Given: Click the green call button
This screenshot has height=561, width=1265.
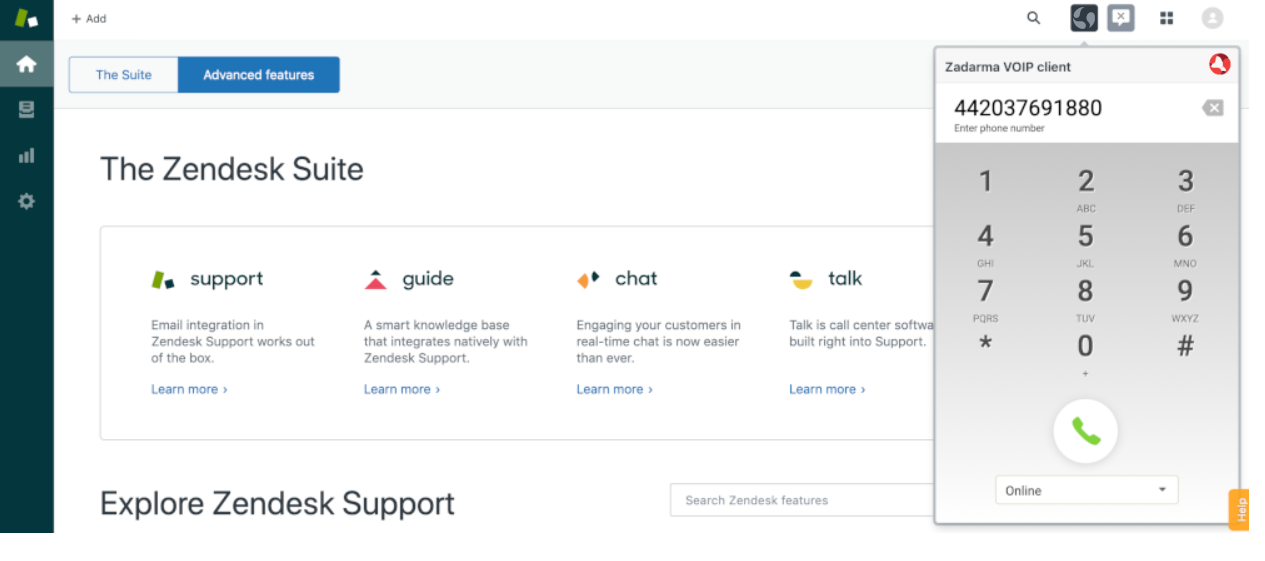Looking at the screenshot, I should click(1085, 431).
